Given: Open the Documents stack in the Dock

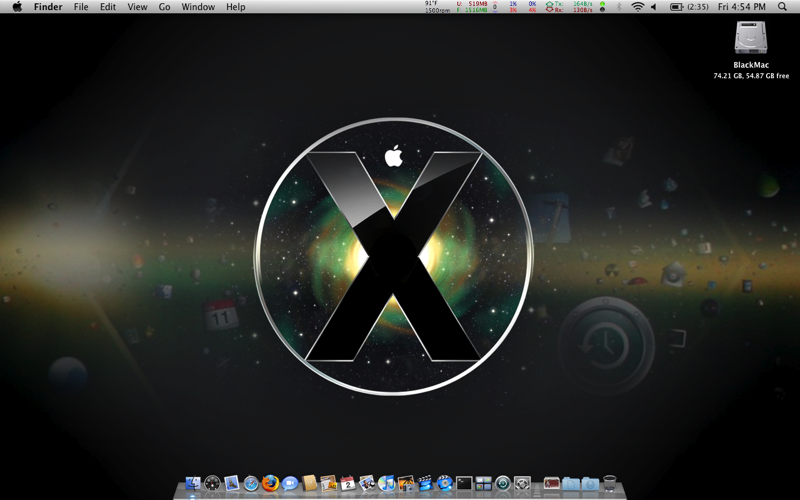Looking at the screenshot, I should 571,483.
